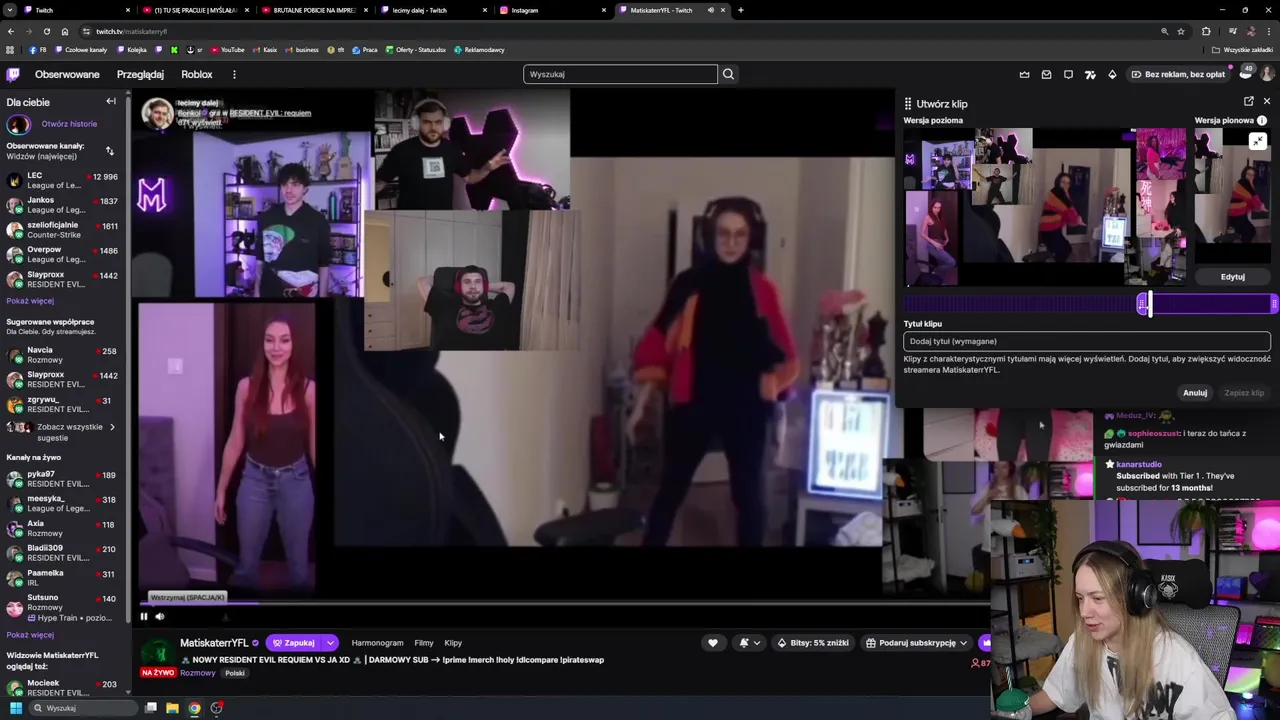Follow heart icon for MatiskaterrYFL
This screenshot has width=1280, height=720.
[712, 643]
